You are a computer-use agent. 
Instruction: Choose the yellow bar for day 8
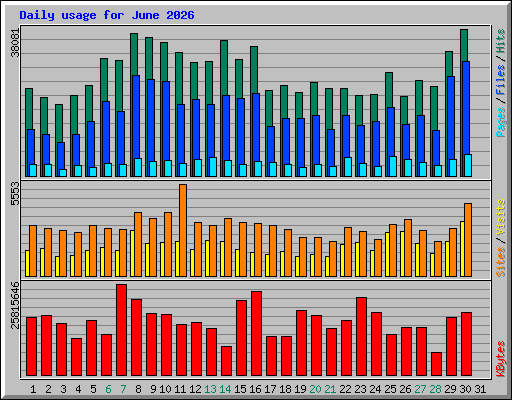pos(132,253)
